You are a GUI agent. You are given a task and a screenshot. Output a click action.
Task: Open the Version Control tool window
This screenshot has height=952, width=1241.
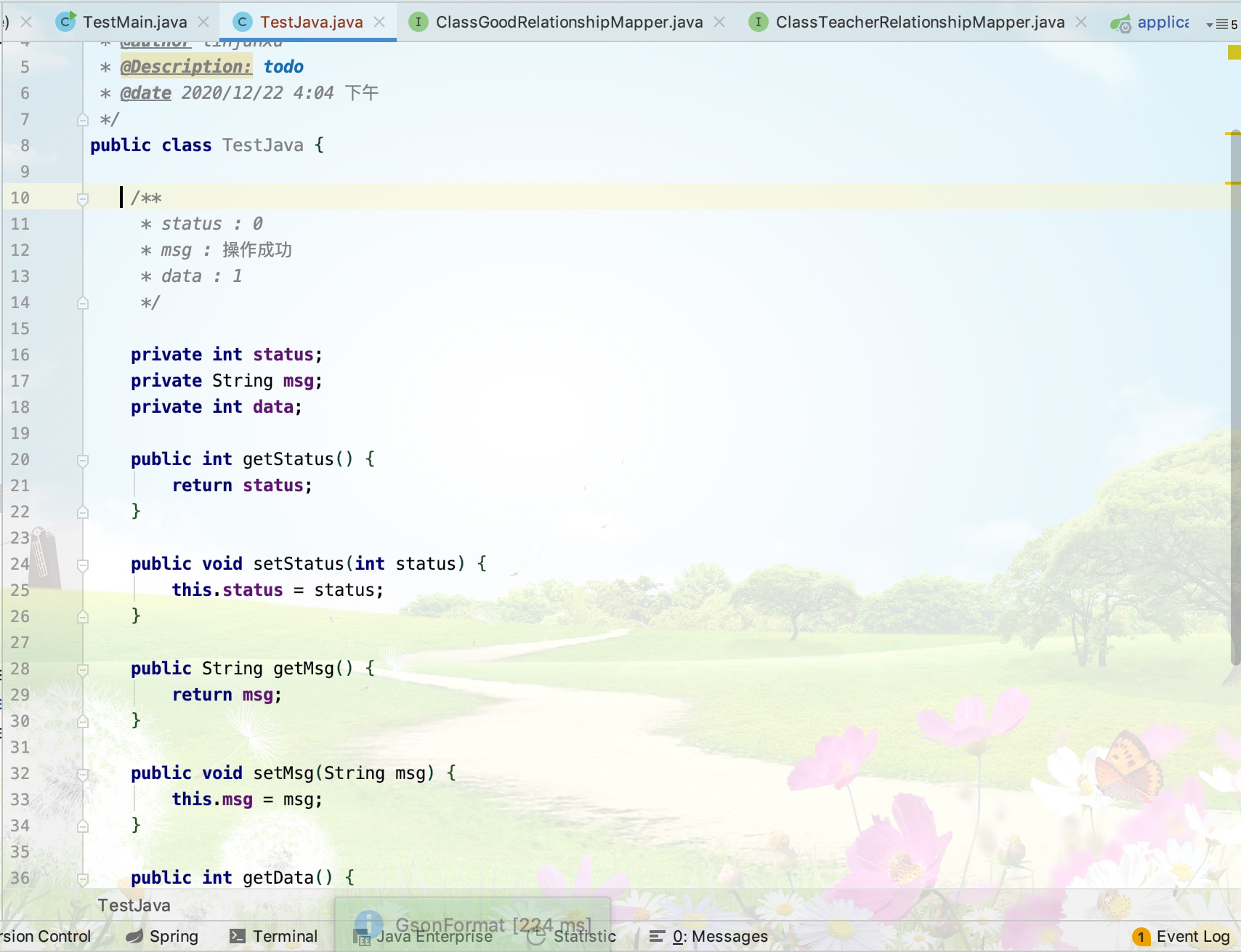(x=45, y=936)
